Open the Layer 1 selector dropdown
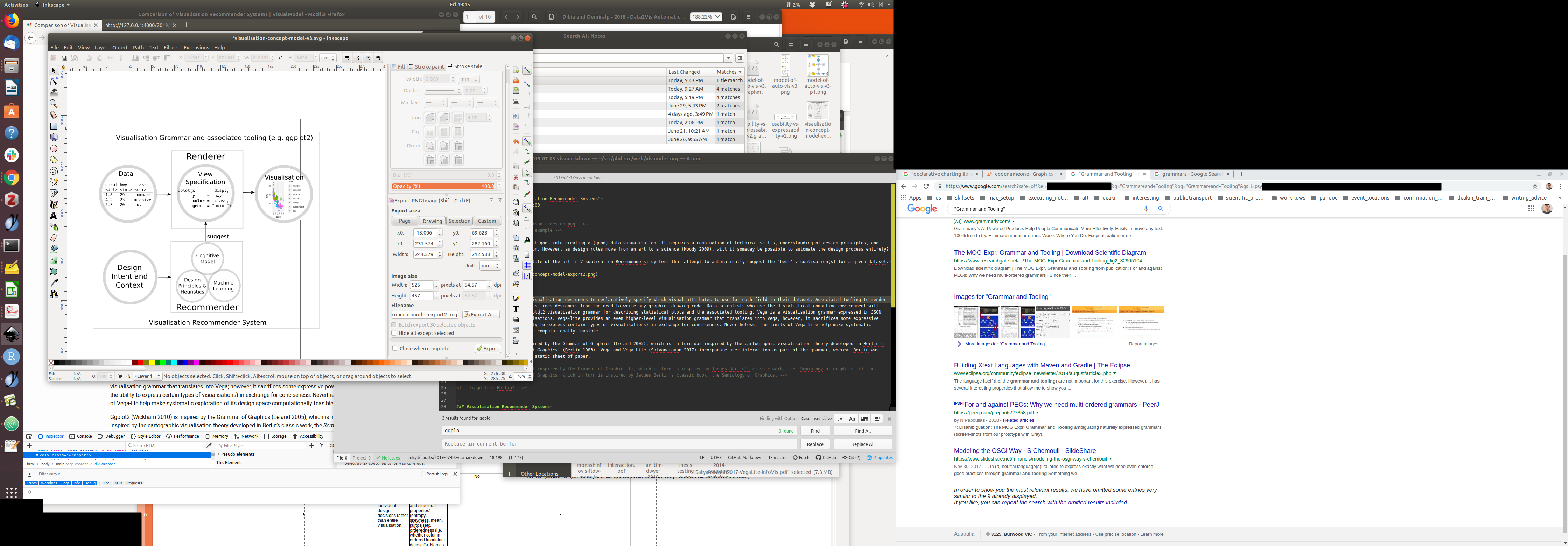Viewport: 1568px width, 546px height. pyautogui.click(x=147, y=376)
